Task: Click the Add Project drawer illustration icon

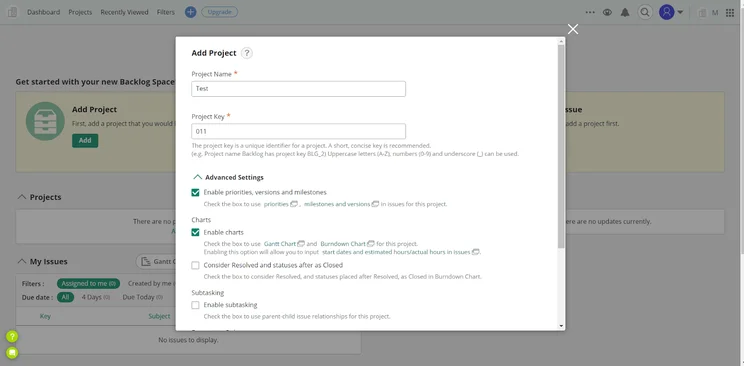Action: point(45,121)
